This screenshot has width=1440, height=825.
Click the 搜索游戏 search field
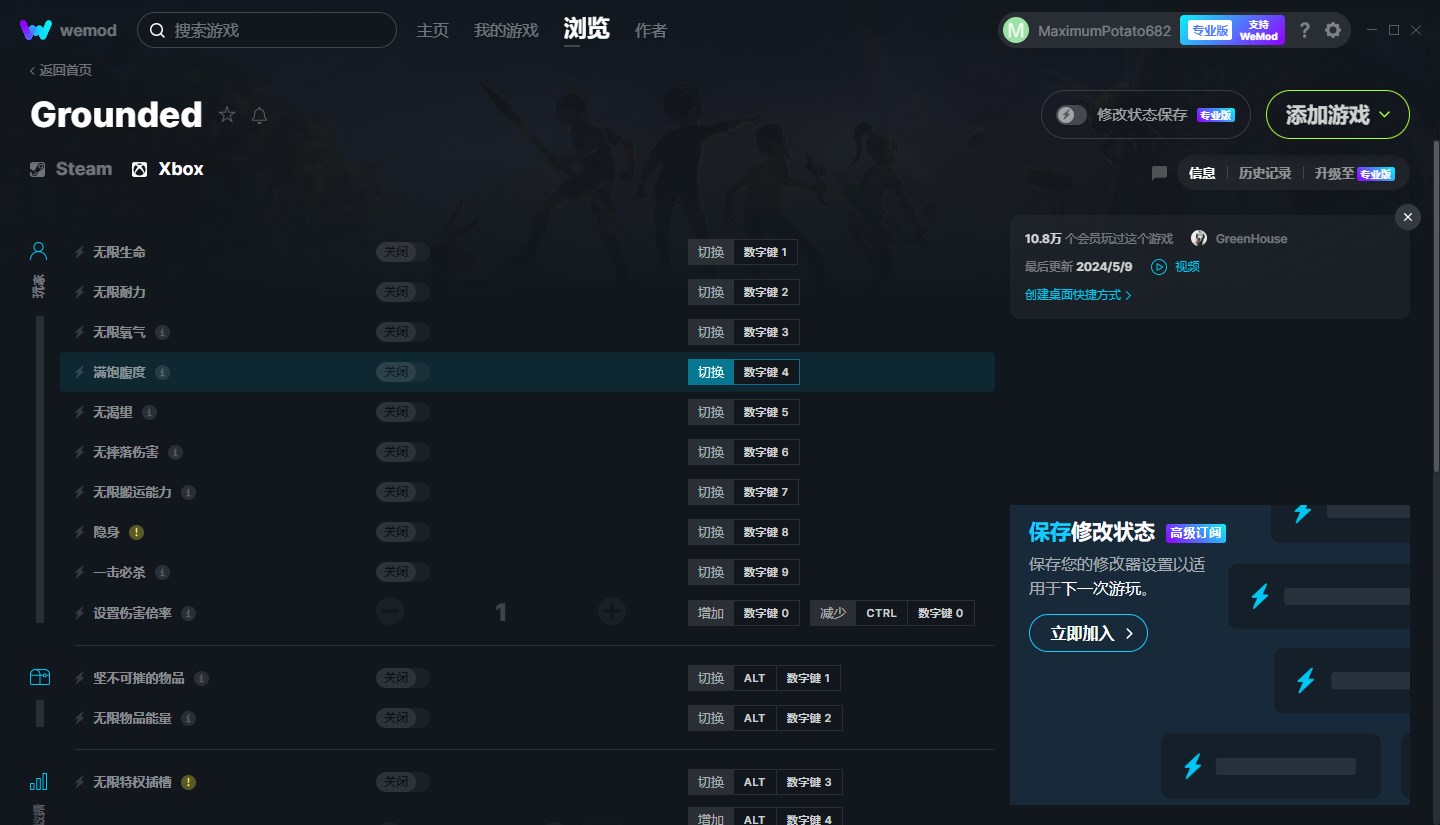coord(267,30)
